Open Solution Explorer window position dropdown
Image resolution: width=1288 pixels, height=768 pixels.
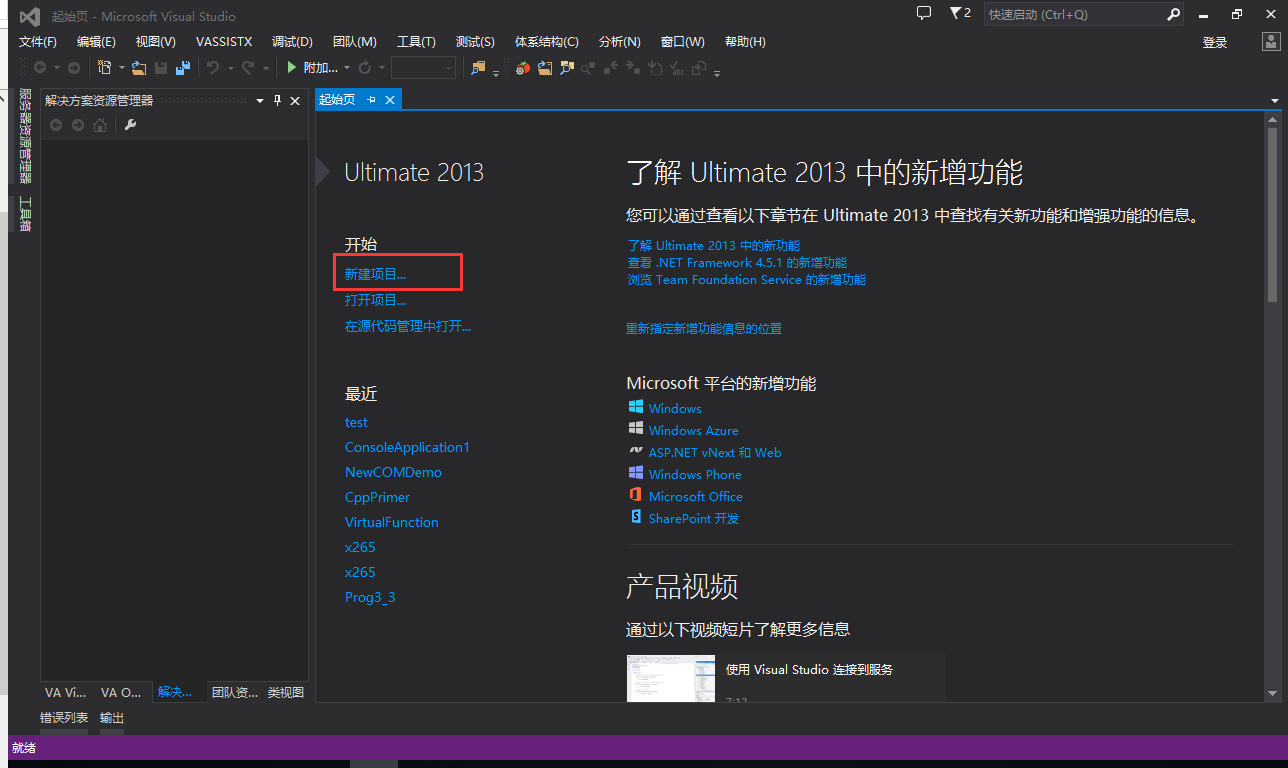click(x=260, y=101)
